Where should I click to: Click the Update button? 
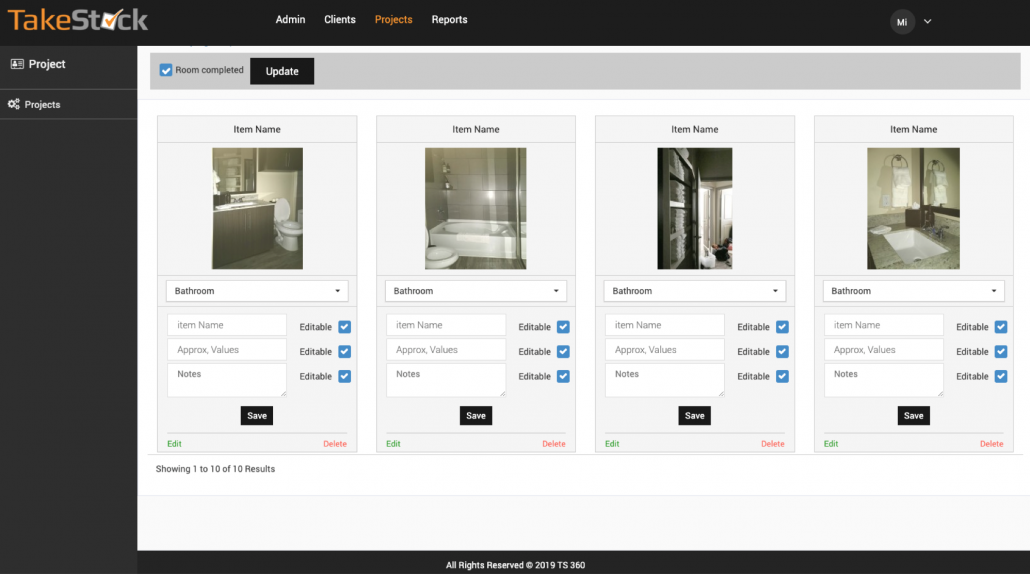point(282,71)
